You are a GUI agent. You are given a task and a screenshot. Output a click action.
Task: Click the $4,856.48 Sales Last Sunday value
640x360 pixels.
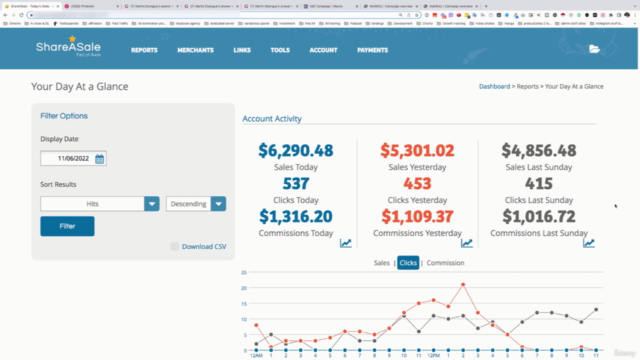(x=539, y=151)
